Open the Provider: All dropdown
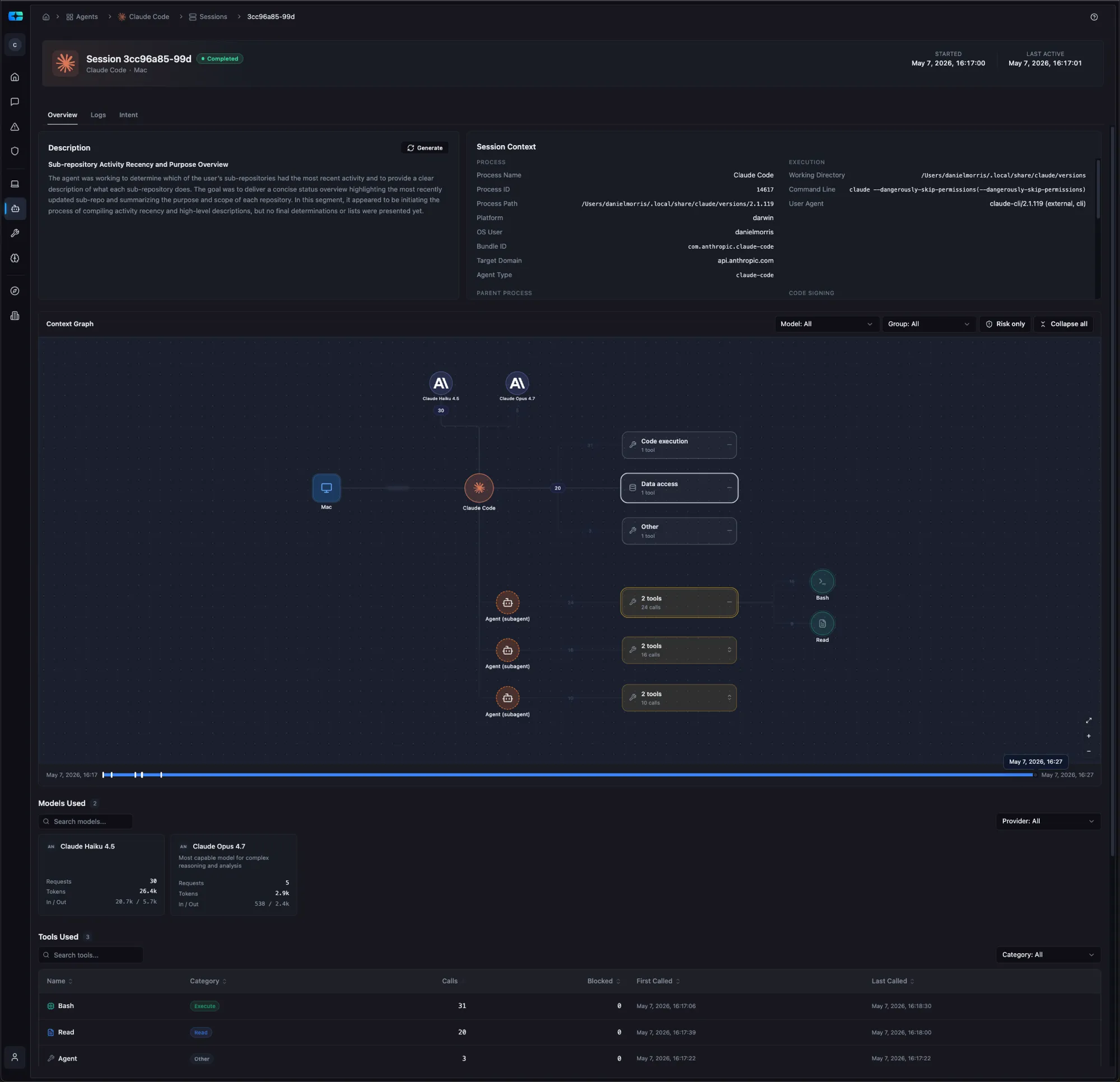Image resolution: width=1120 pixels, height=1082 pixels. [1048, 821]
